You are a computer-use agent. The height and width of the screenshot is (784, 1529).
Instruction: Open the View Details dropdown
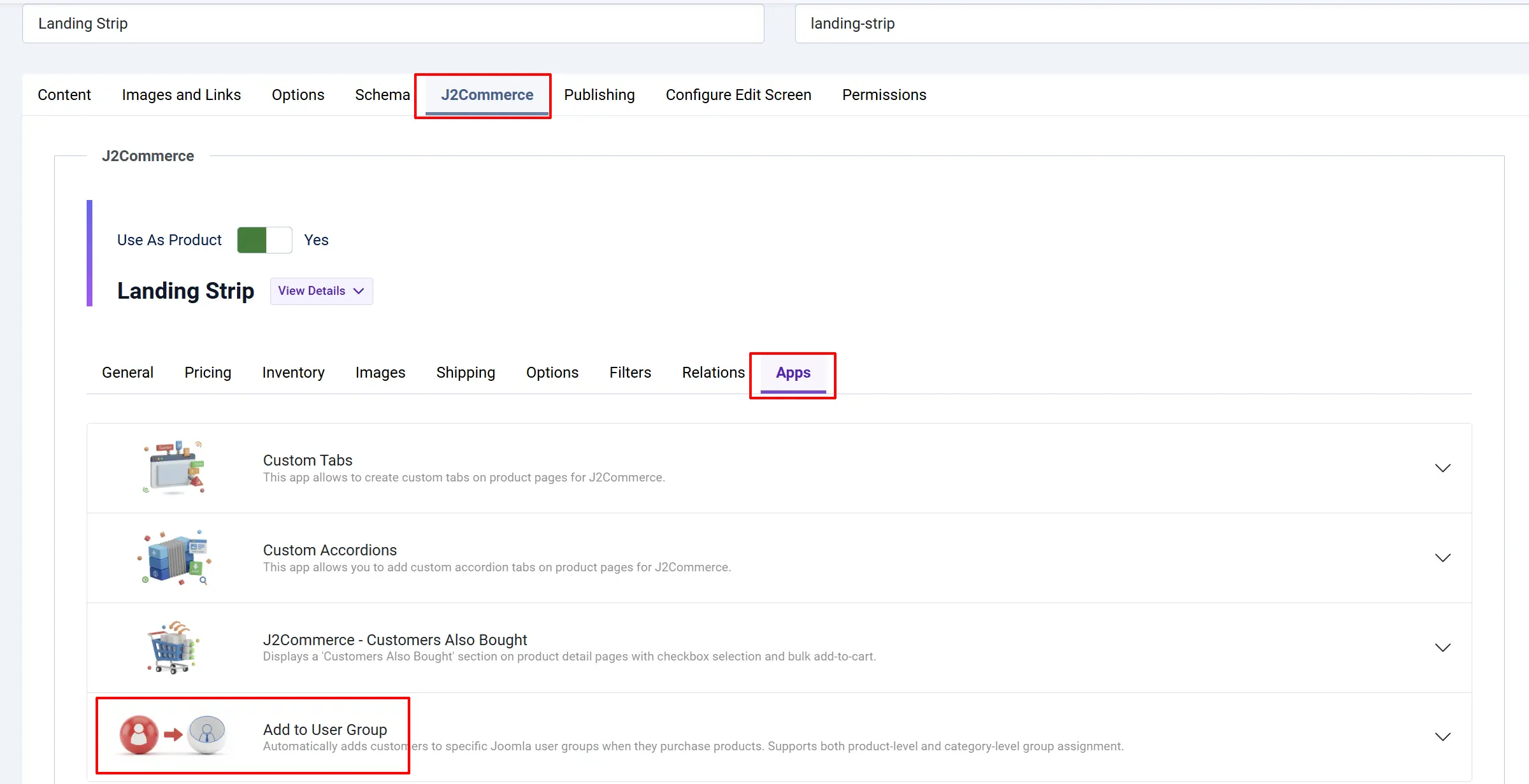point(321,291)
